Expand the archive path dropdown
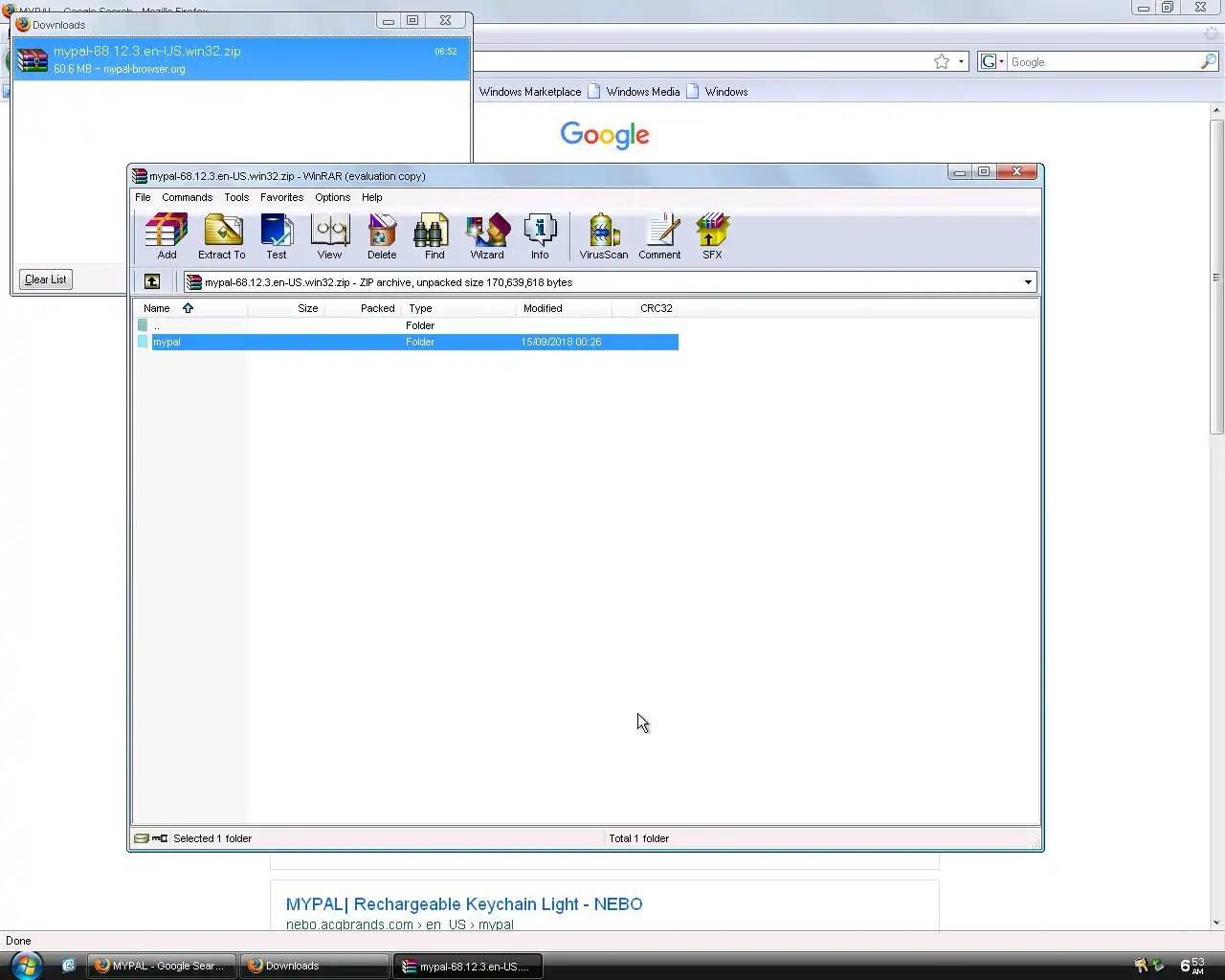1225x980 pixels. tap(1028, 282)
